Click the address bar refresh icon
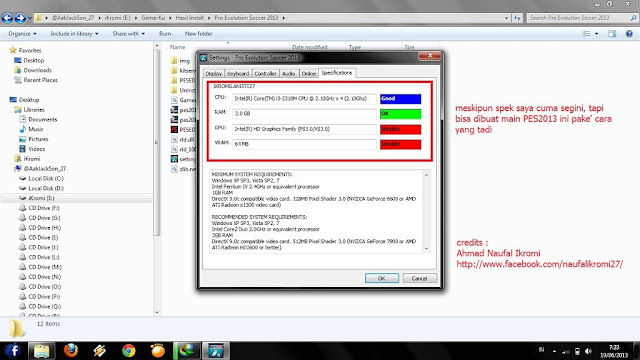Screen dimensions: 640x360 [517, 18]
